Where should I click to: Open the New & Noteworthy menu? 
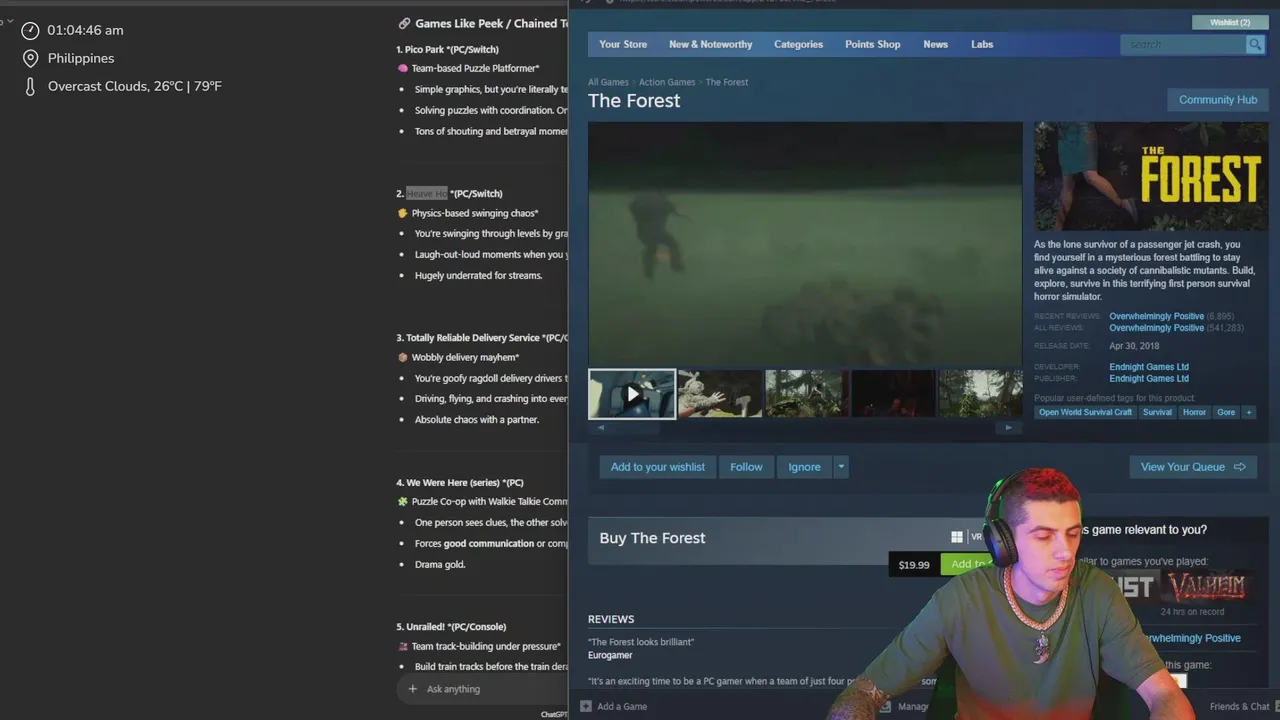tap(710, 44)
